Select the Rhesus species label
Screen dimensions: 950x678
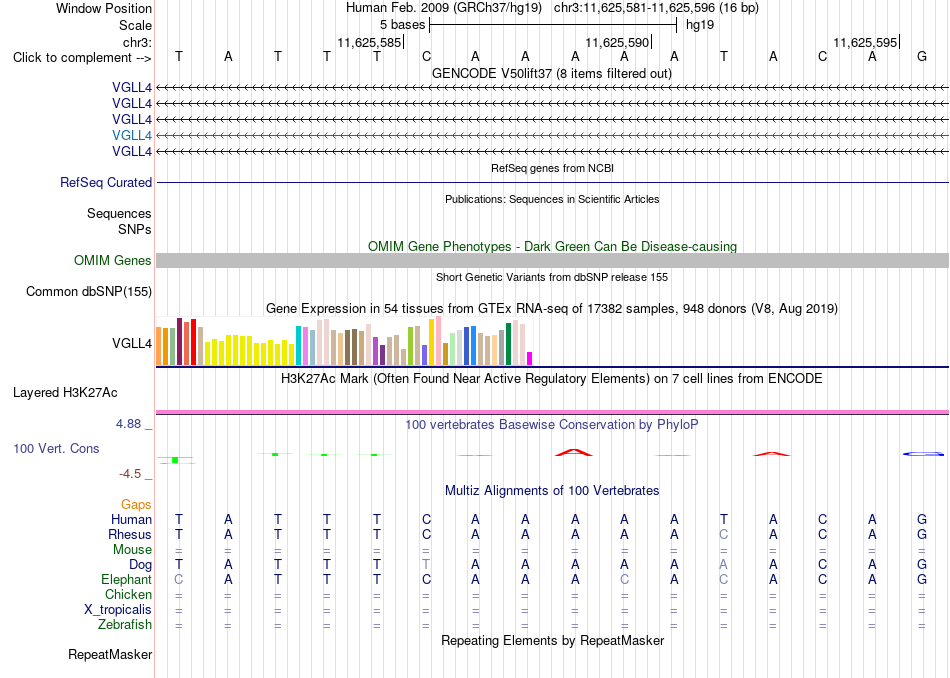pyautogui.click(x=130, y=534)
